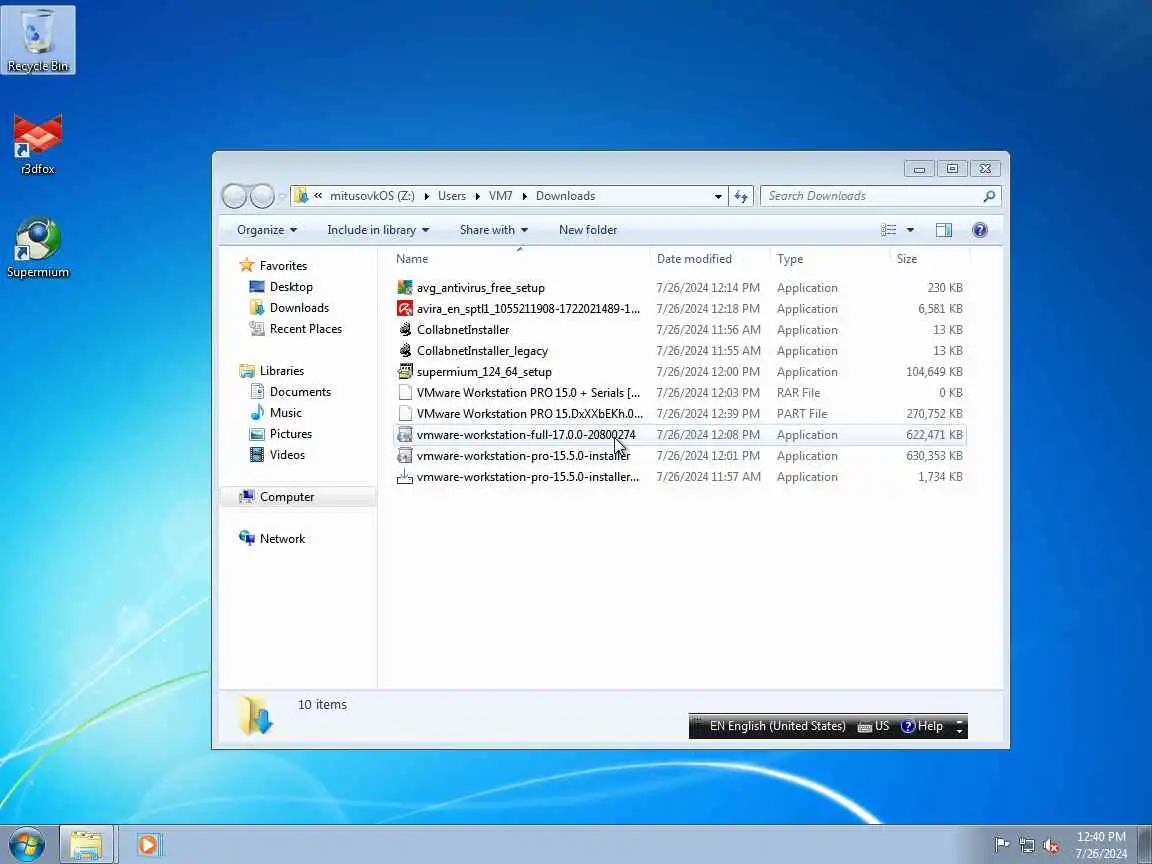Open the Windows Start menu
The image size is (1152, 864).
(27, 844)
